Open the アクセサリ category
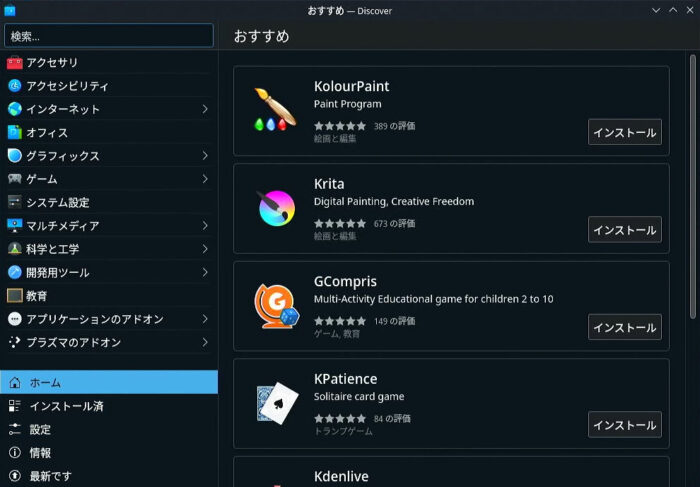This screenshot has height=487, width=700. pyautogui.click(x=109, y=62)
